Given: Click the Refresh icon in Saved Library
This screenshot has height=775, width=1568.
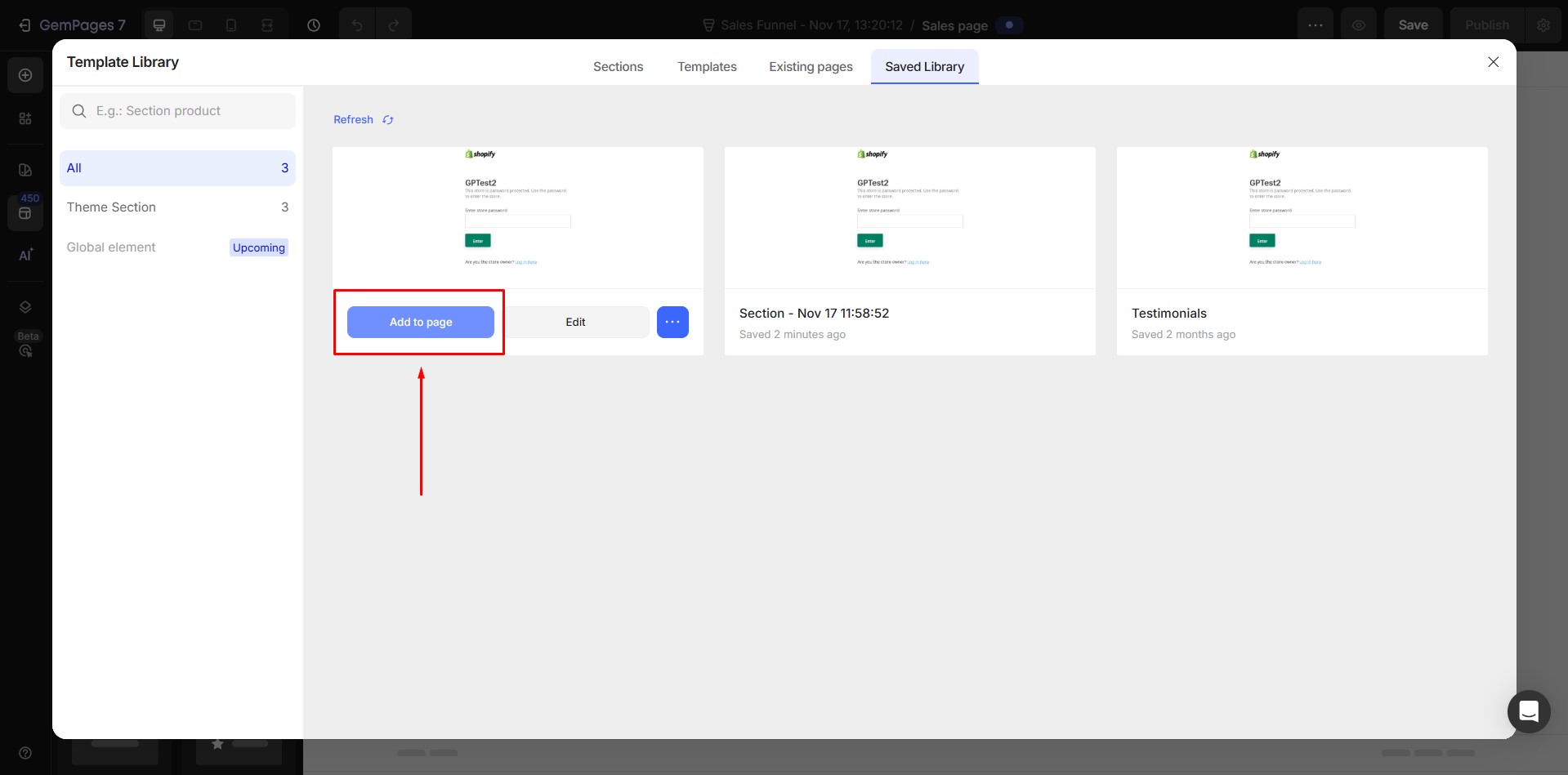Looking at the screenshot, I should pos(388,120).
